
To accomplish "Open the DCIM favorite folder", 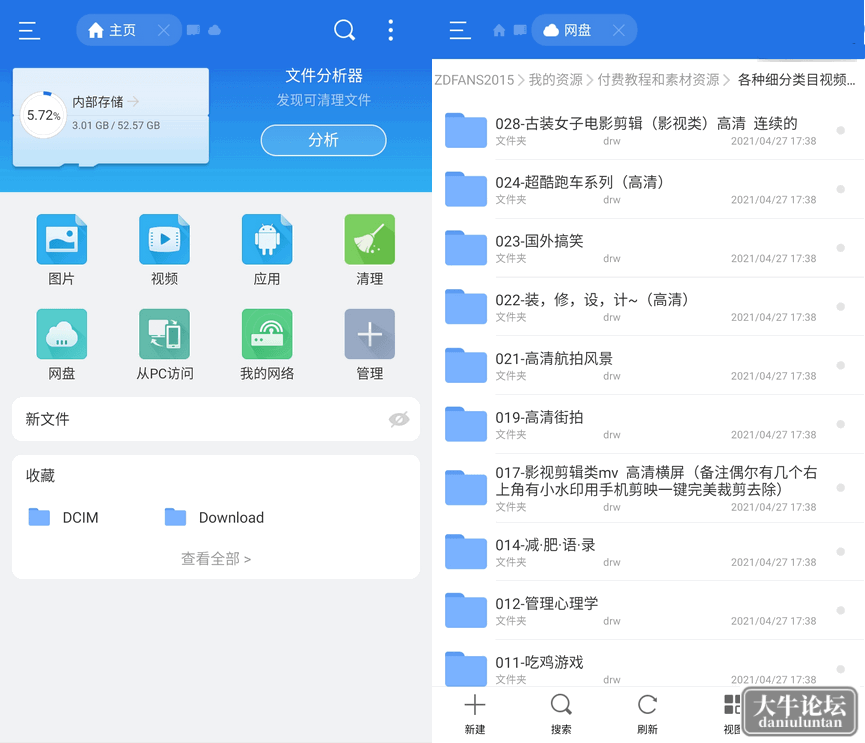I will (x=63, y=517).
